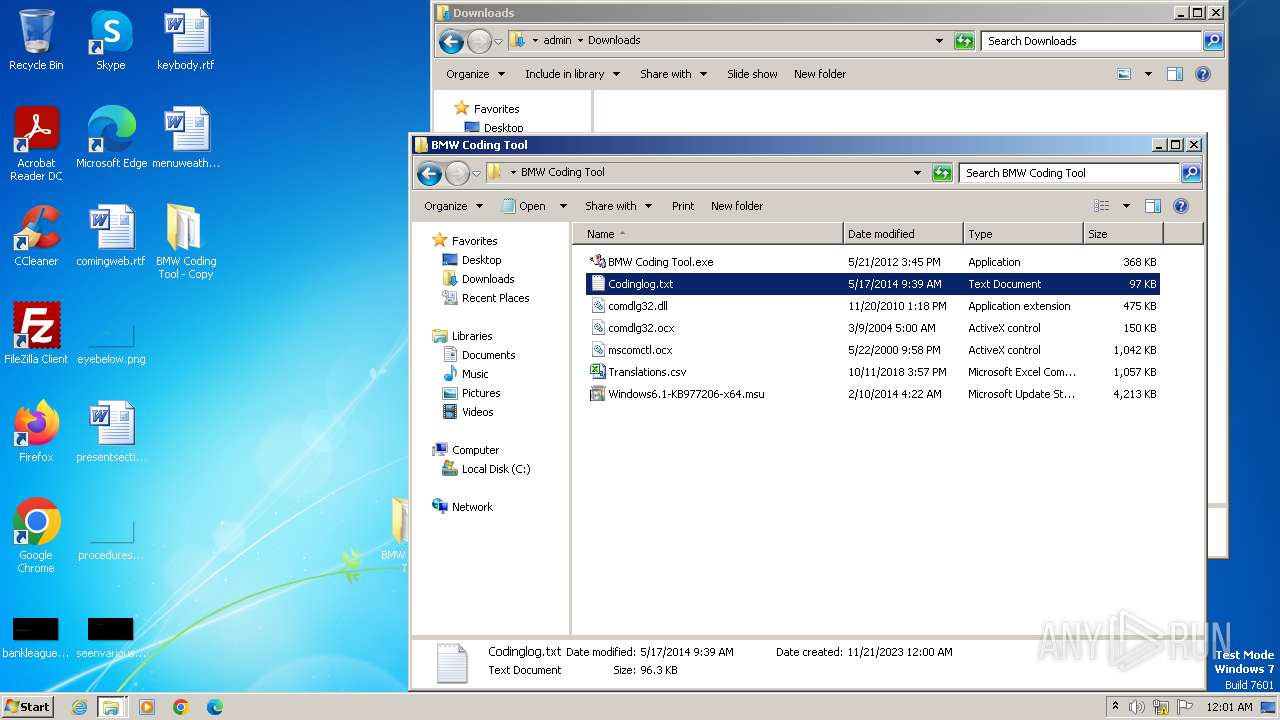Expand Share with menu in Downloads window
The image size is (1280, 720).
click(x=673, y=74)
